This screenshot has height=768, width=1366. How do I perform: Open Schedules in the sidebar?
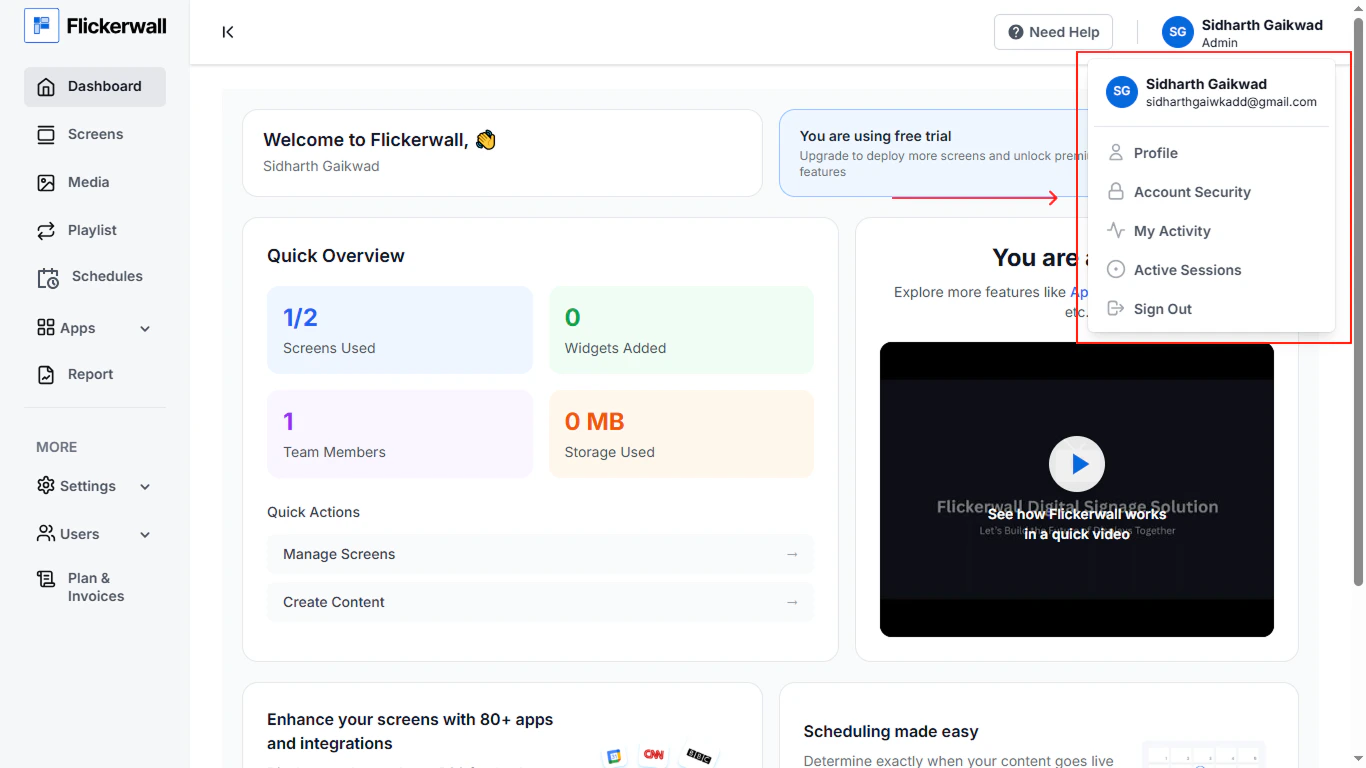click(x=95, y=277)
